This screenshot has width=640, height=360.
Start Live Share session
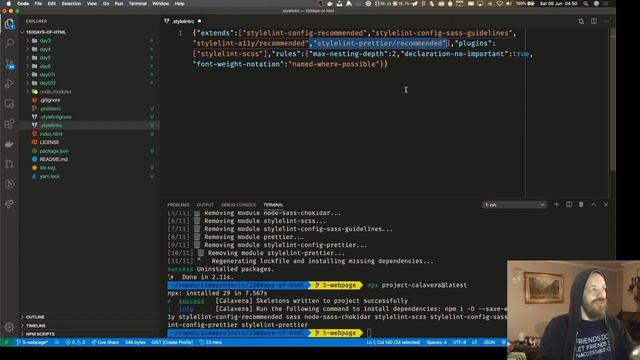pos(105,342)
